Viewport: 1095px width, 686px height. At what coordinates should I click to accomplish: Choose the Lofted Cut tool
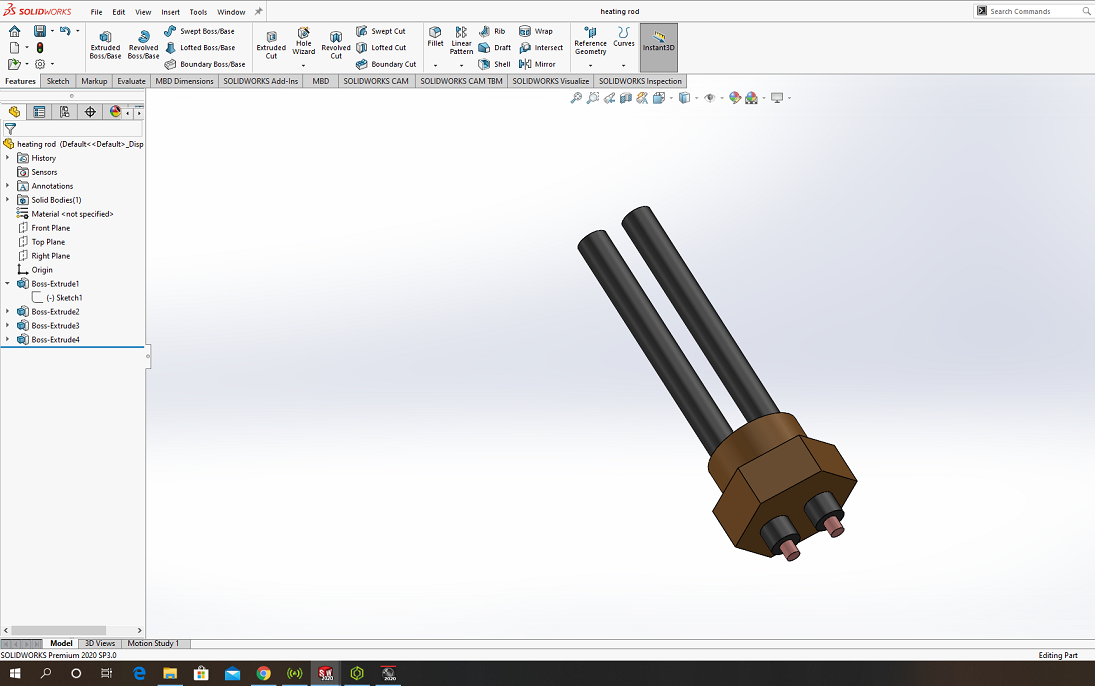click(381, 48)
